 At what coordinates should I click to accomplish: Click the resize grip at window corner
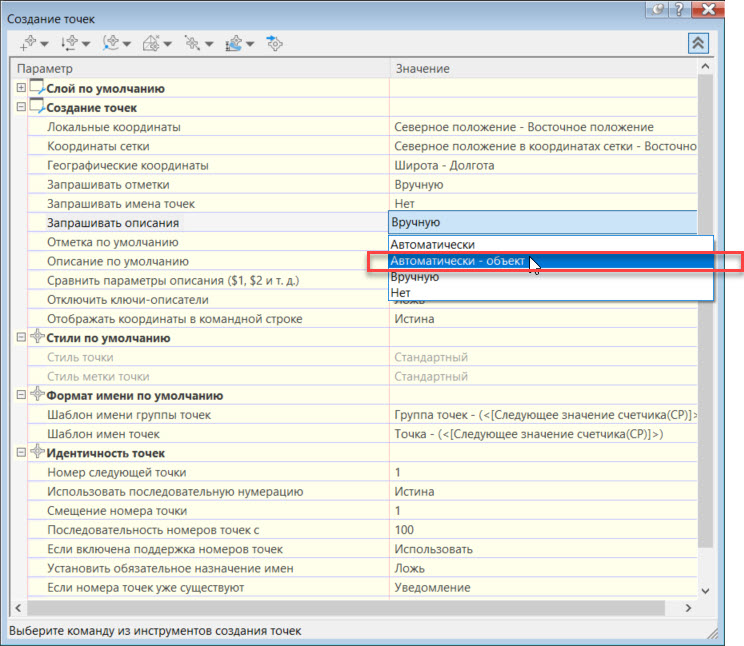(x=713, y=633)
